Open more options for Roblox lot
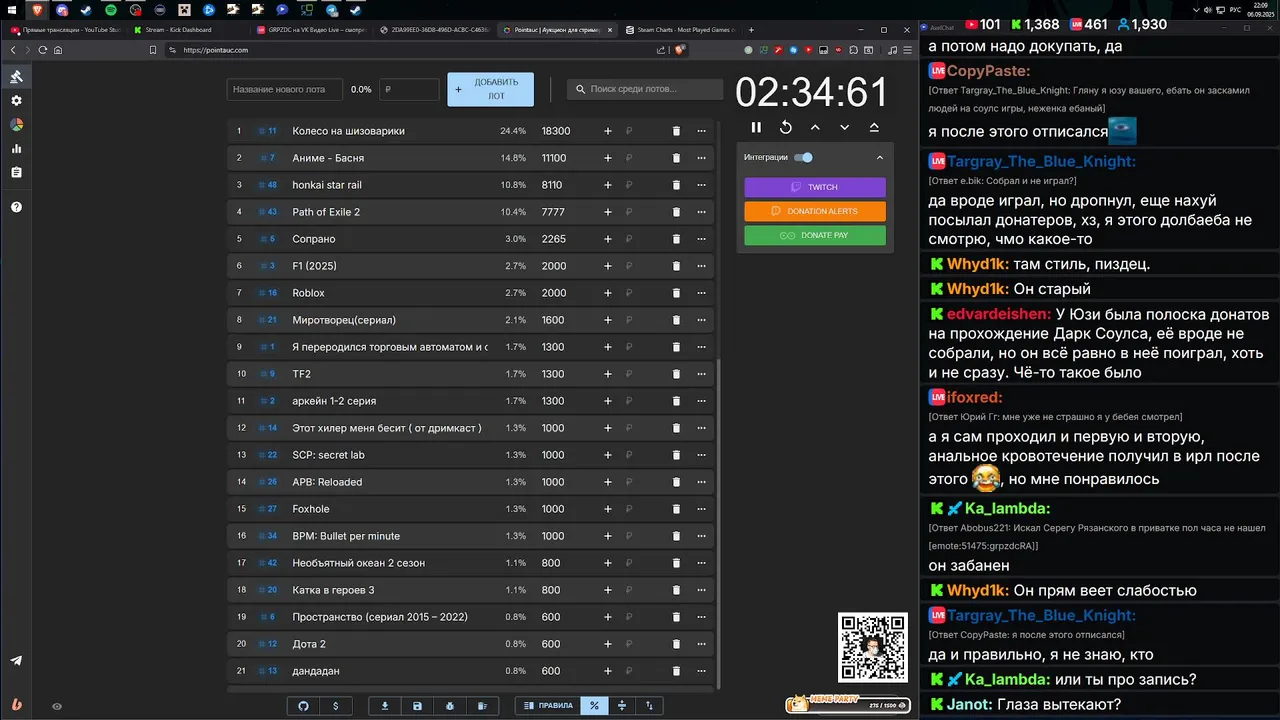Viewport: 1280px width, 720px height. pos(701,293)
